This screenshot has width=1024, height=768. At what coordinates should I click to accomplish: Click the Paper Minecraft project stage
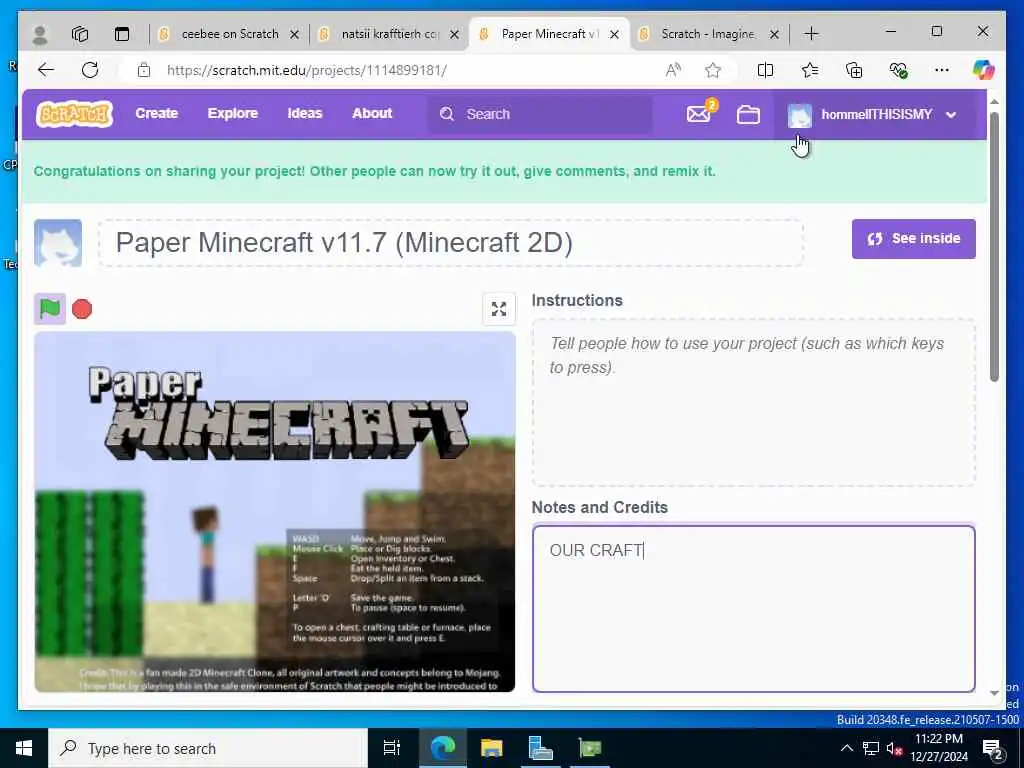[275, 511]
